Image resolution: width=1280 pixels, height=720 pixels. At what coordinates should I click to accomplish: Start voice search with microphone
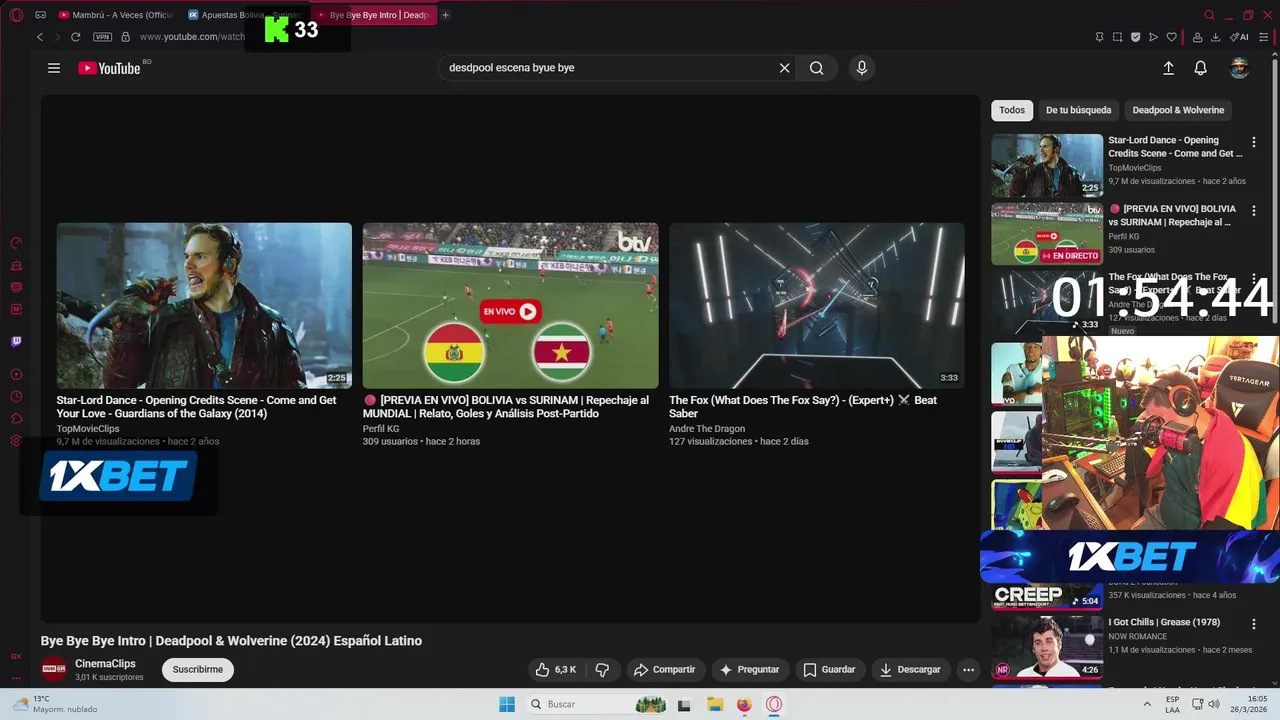point(862,68)
